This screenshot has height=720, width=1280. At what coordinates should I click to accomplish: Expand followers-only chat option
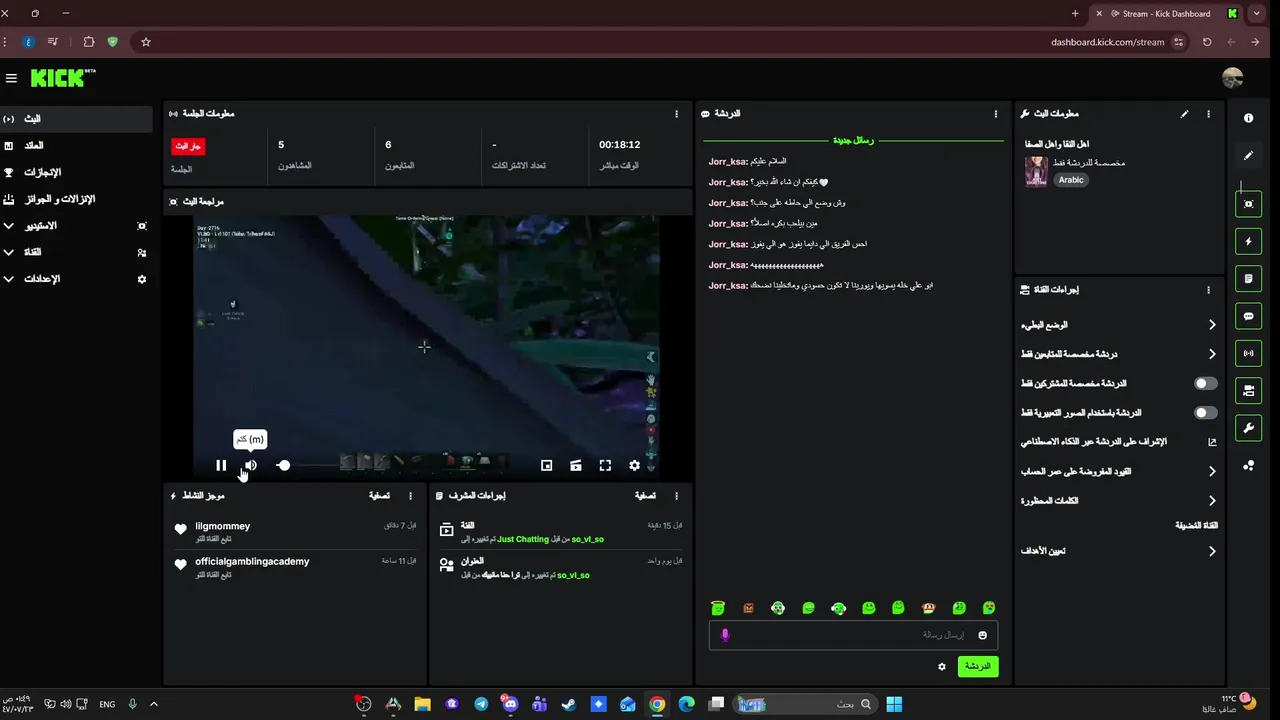1119,354
